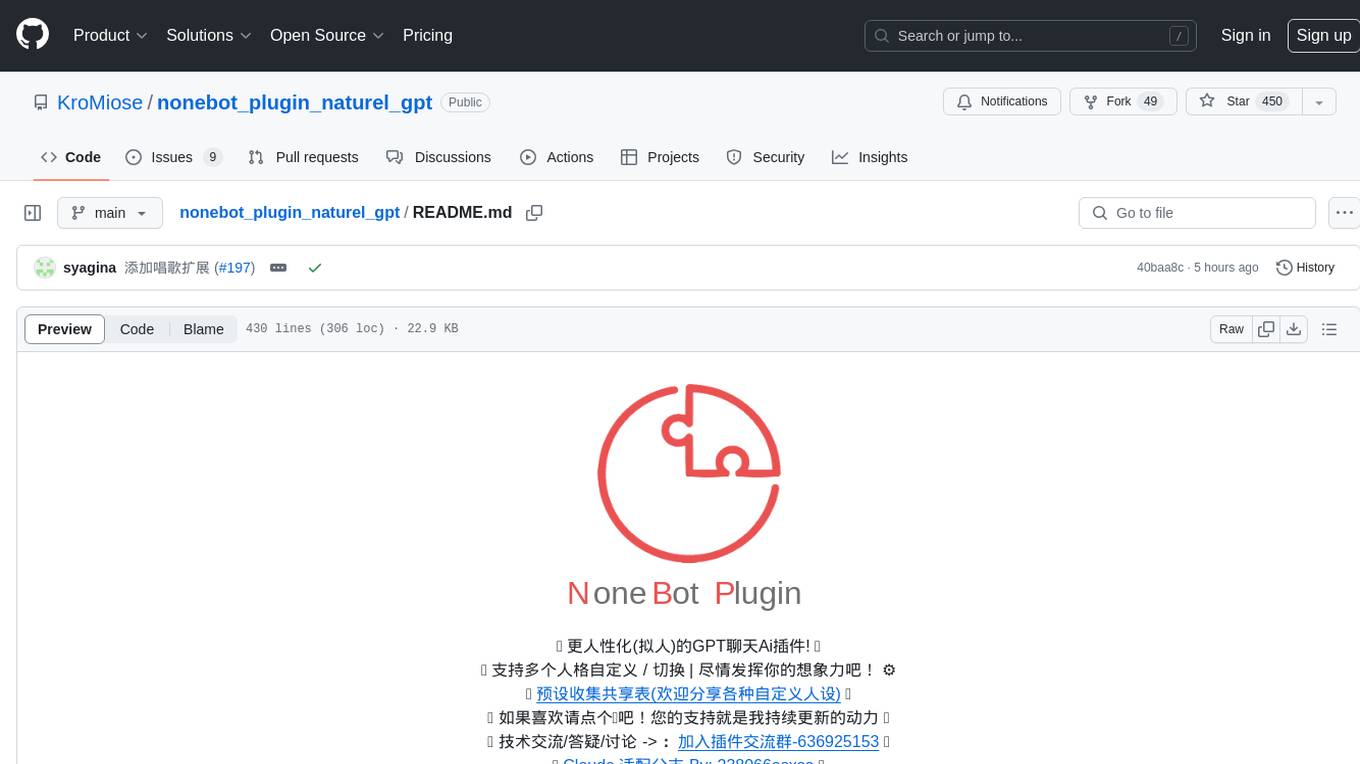This screenshot has width=1360, height=764.
Task: Open the more file actions menu
Action: [x=1344, y=213]
